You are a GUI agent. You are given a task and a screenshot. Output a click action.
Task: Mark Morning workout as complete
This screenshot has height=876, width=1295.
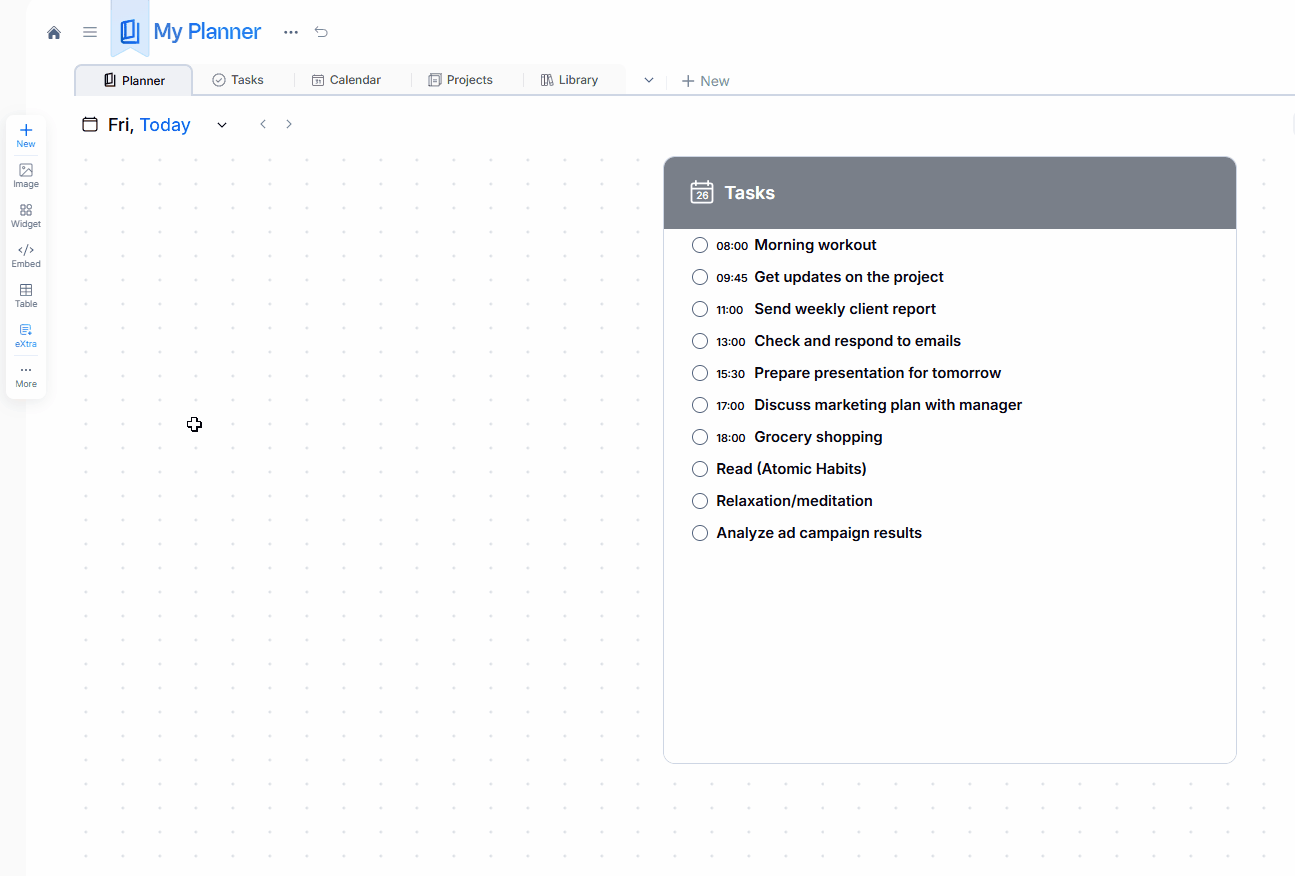[700, 245]
